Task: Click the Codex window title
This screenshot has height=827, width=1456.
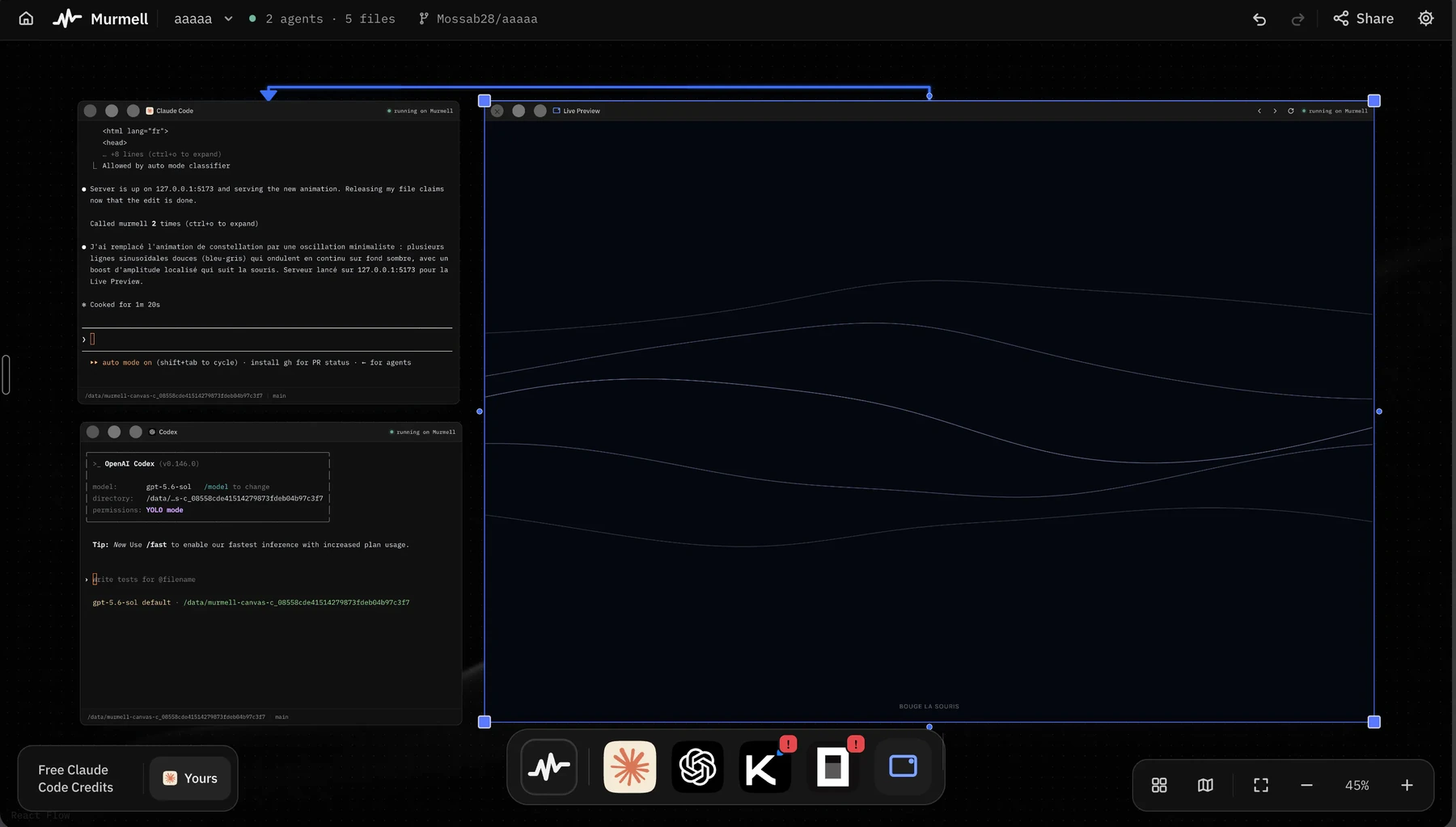Action: [167, 432]
